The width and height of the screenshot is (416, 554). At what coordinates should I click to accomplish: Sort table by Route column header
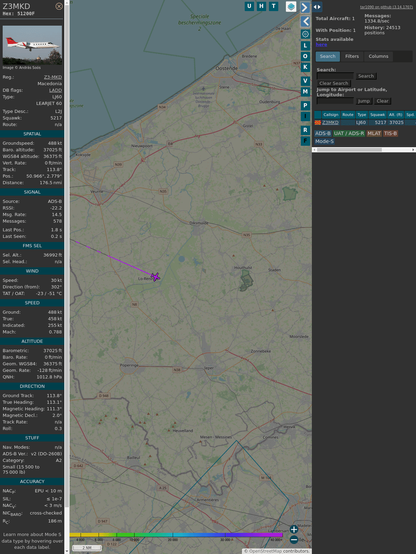click(348, 114)
